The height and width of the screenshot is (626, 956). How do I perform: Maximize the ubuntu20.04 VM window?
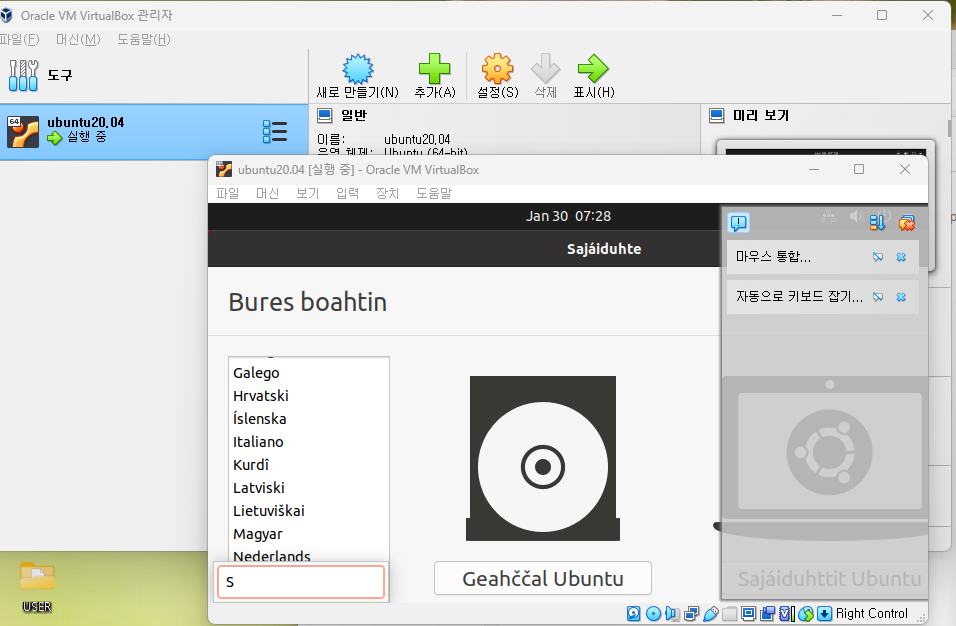point(859,169)
